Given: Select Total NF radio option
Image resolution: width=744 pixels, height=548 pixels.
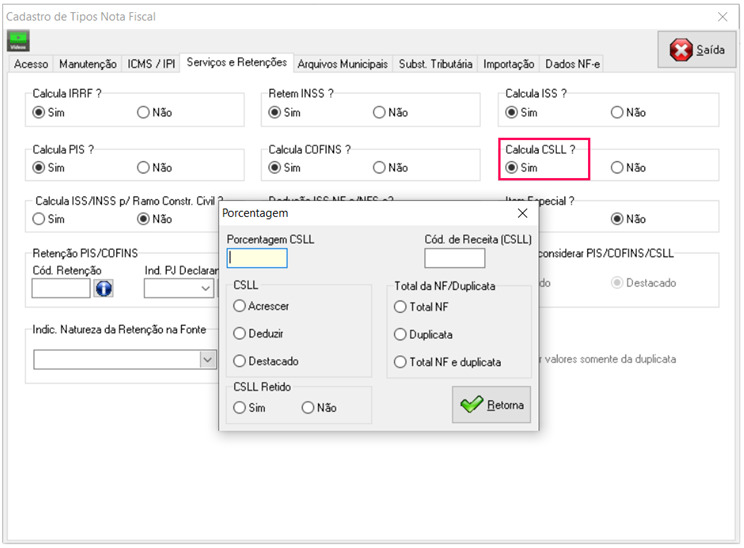Looking at the screenshot, I should click(x=401, y=307).
